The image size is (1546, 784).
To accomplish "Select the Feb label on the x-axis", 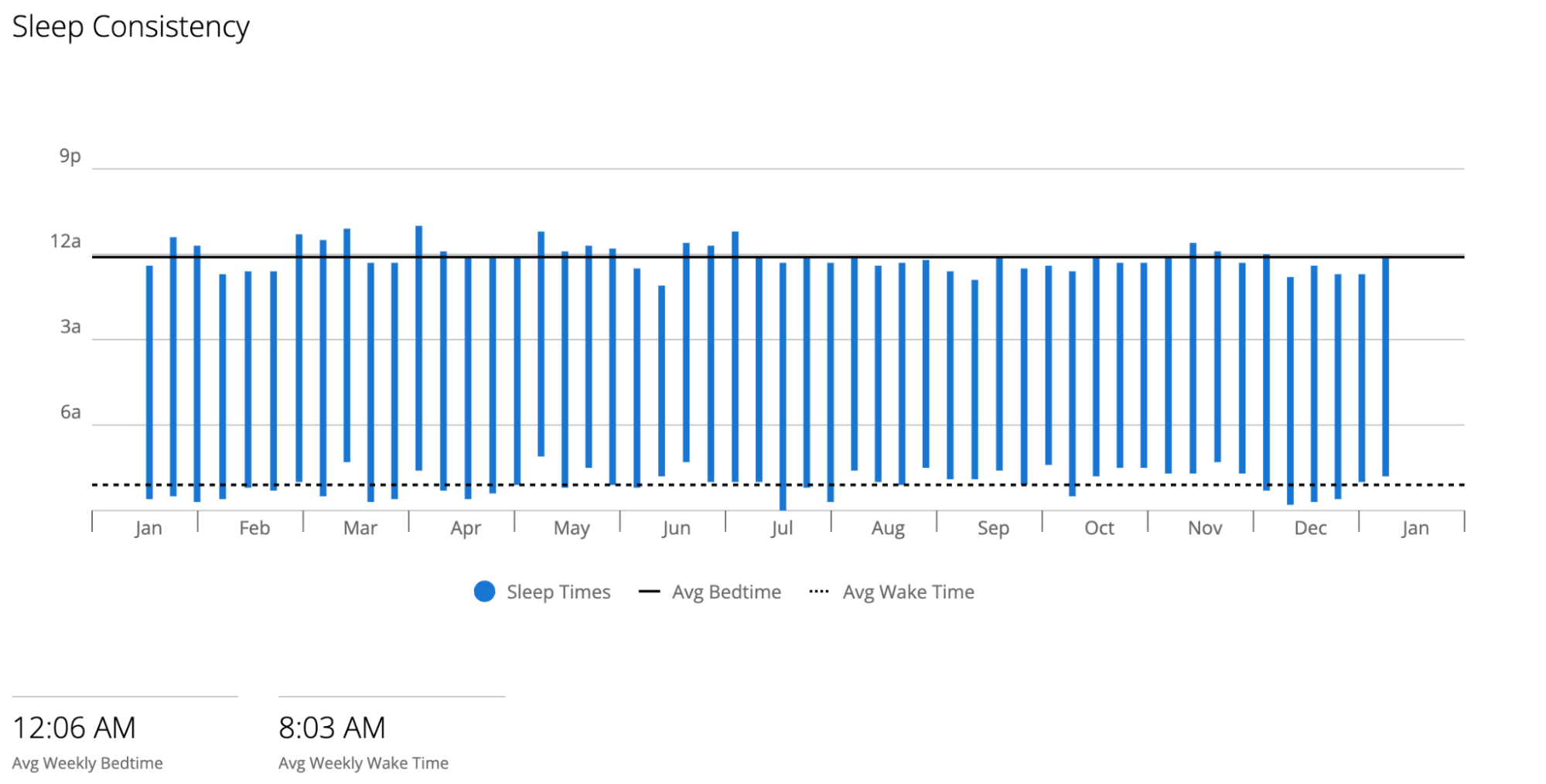I will [254, 528].
